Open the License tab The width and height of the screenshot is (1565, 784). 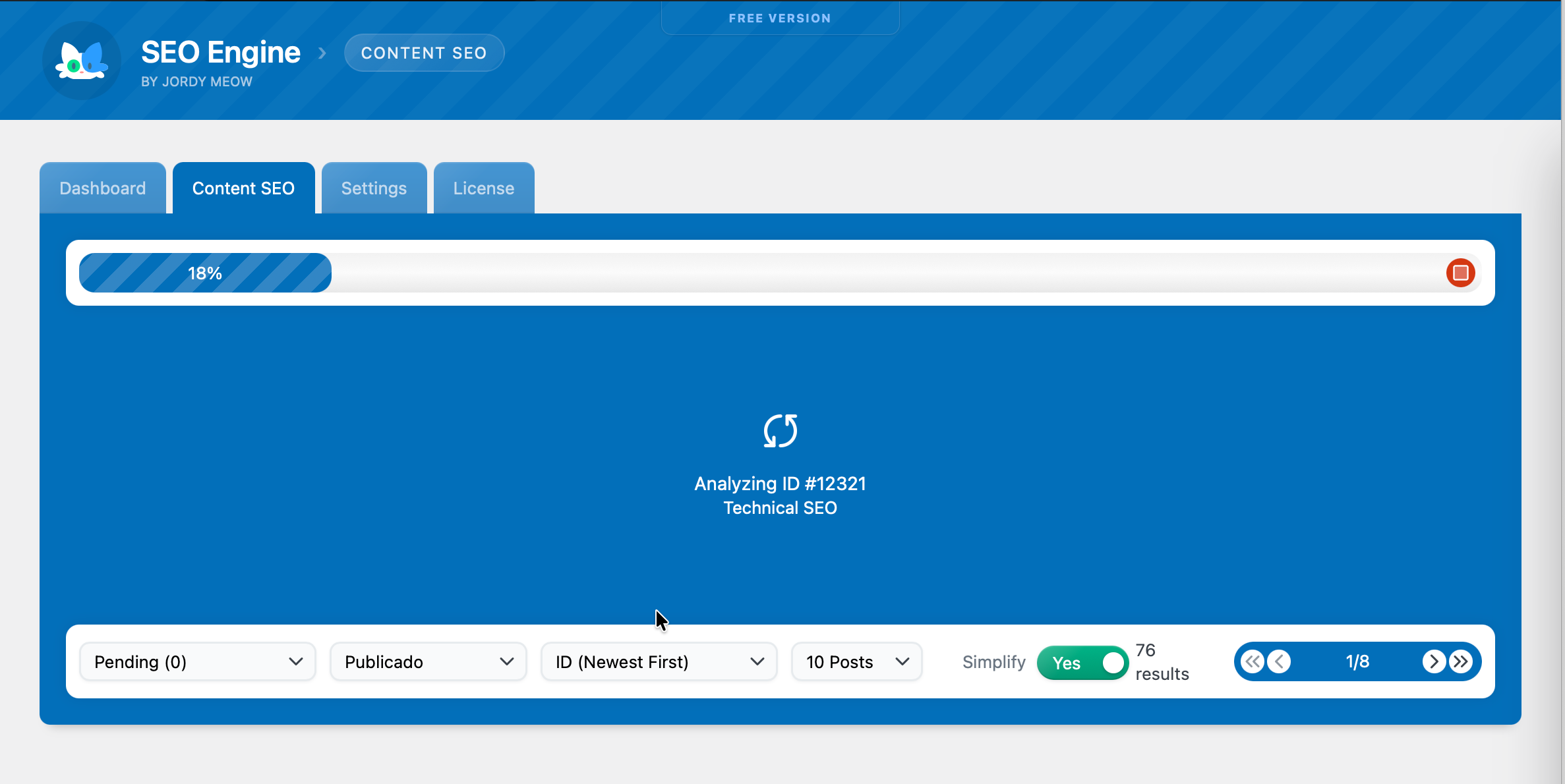(483, 188)
